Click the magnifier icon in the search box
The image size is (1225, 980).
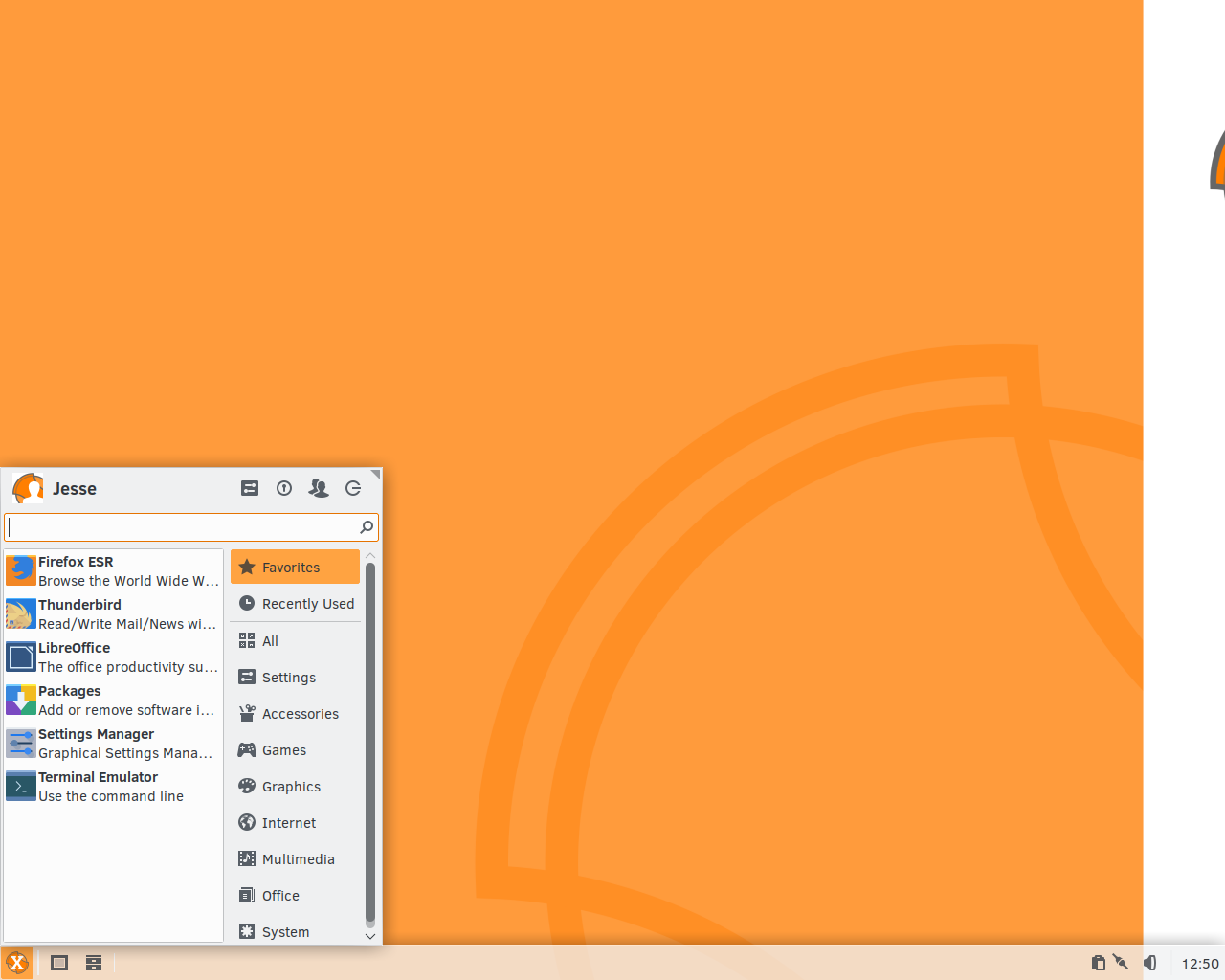click(367, 527)
